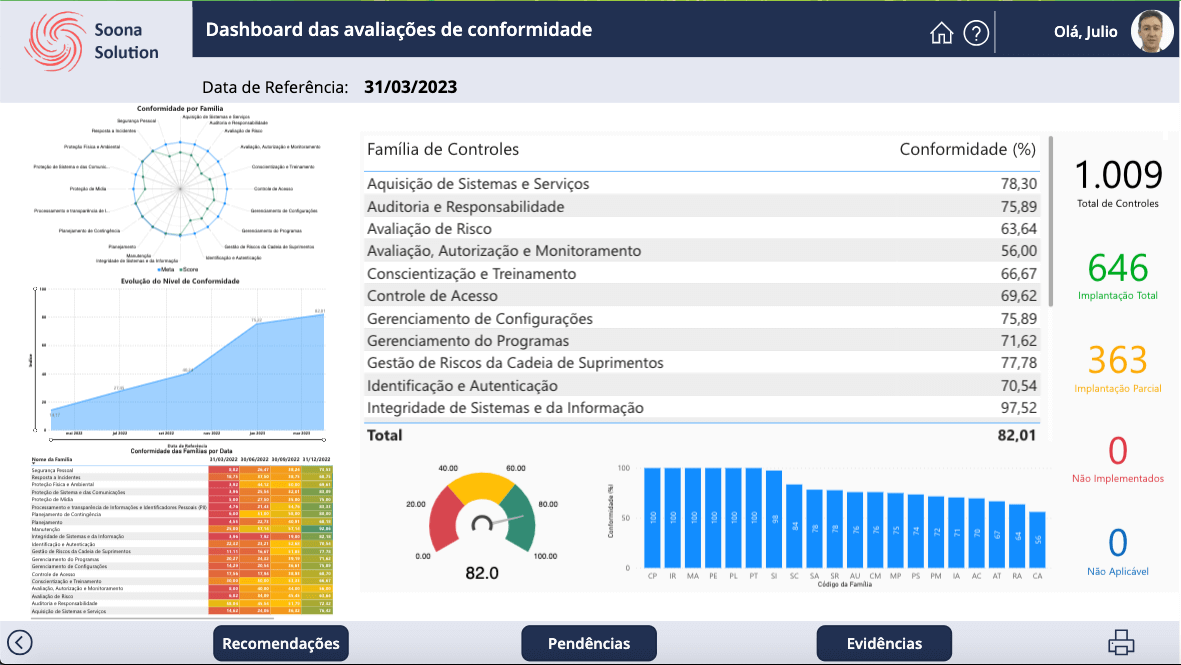Open the Evidências page
This screenshot has height=665, width=1181.
pyautogui.click(x=884, y=643)
